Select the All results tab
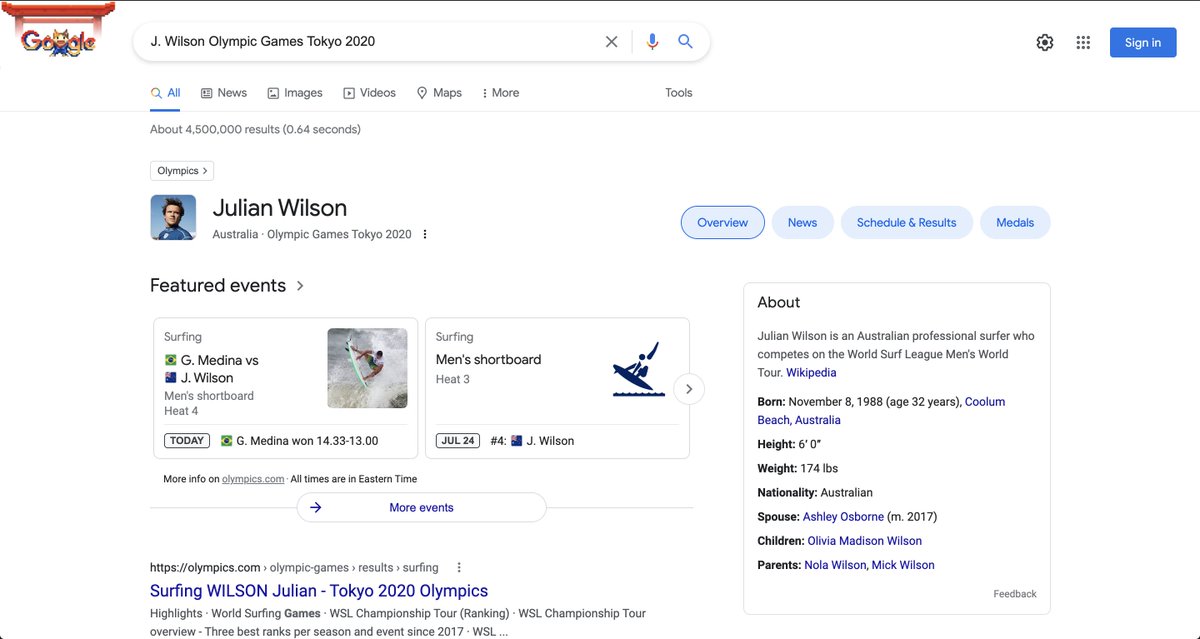 165,93
